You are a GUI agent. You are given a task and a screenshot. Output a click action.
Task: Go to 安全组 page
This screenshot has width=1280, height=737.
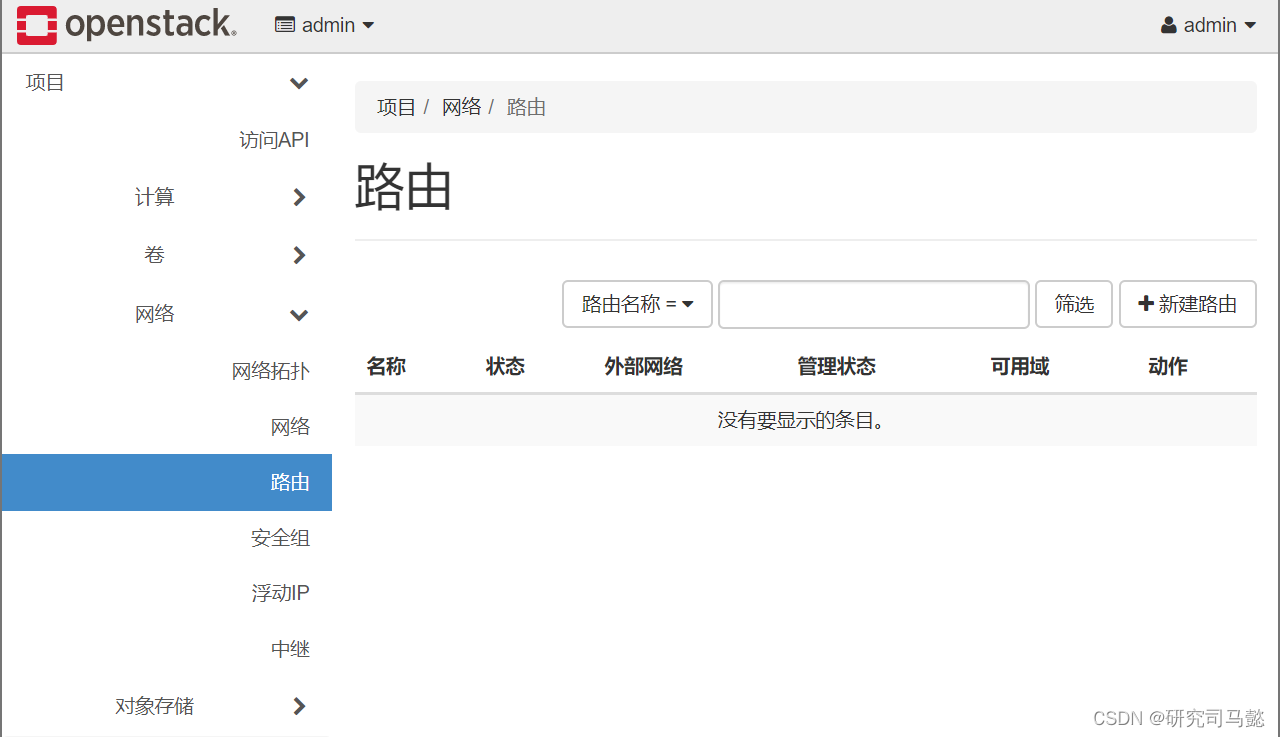[x=280, y=538]
